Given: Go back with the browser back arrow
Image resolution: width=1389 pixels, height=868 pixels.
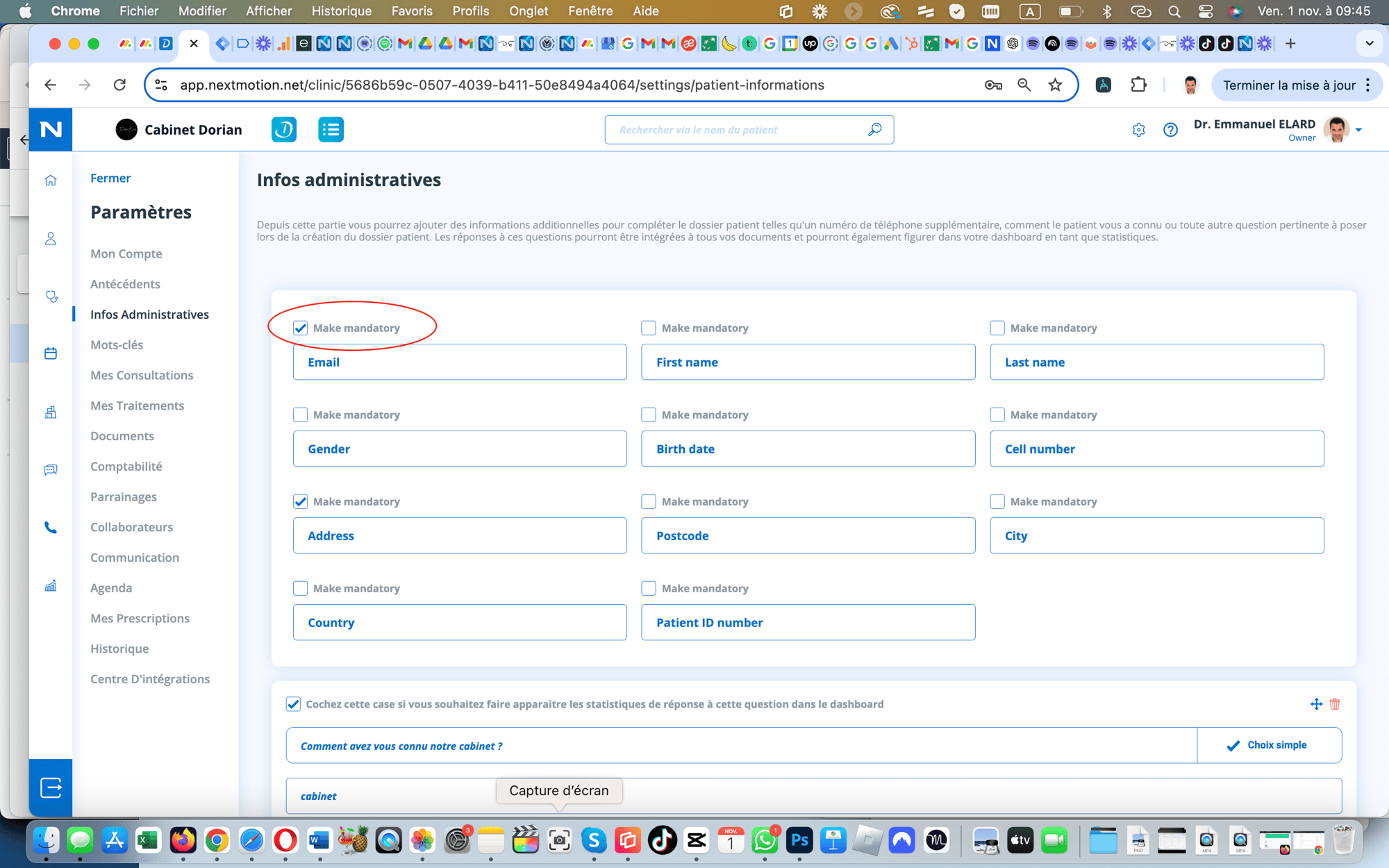Looking at the screenshot, I should [50, 85].
